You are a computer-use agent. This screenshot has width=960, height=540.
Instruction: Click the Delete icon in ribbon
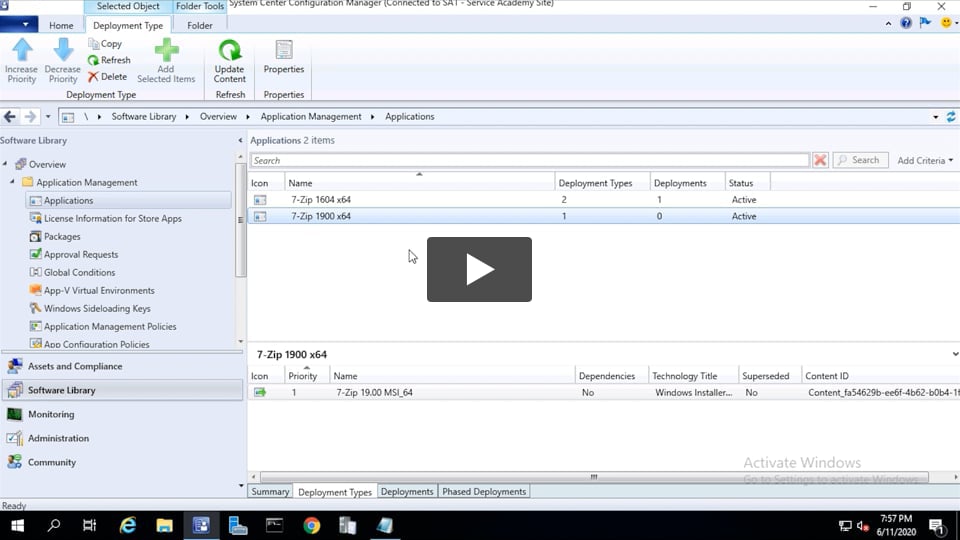tap(94, 77)
